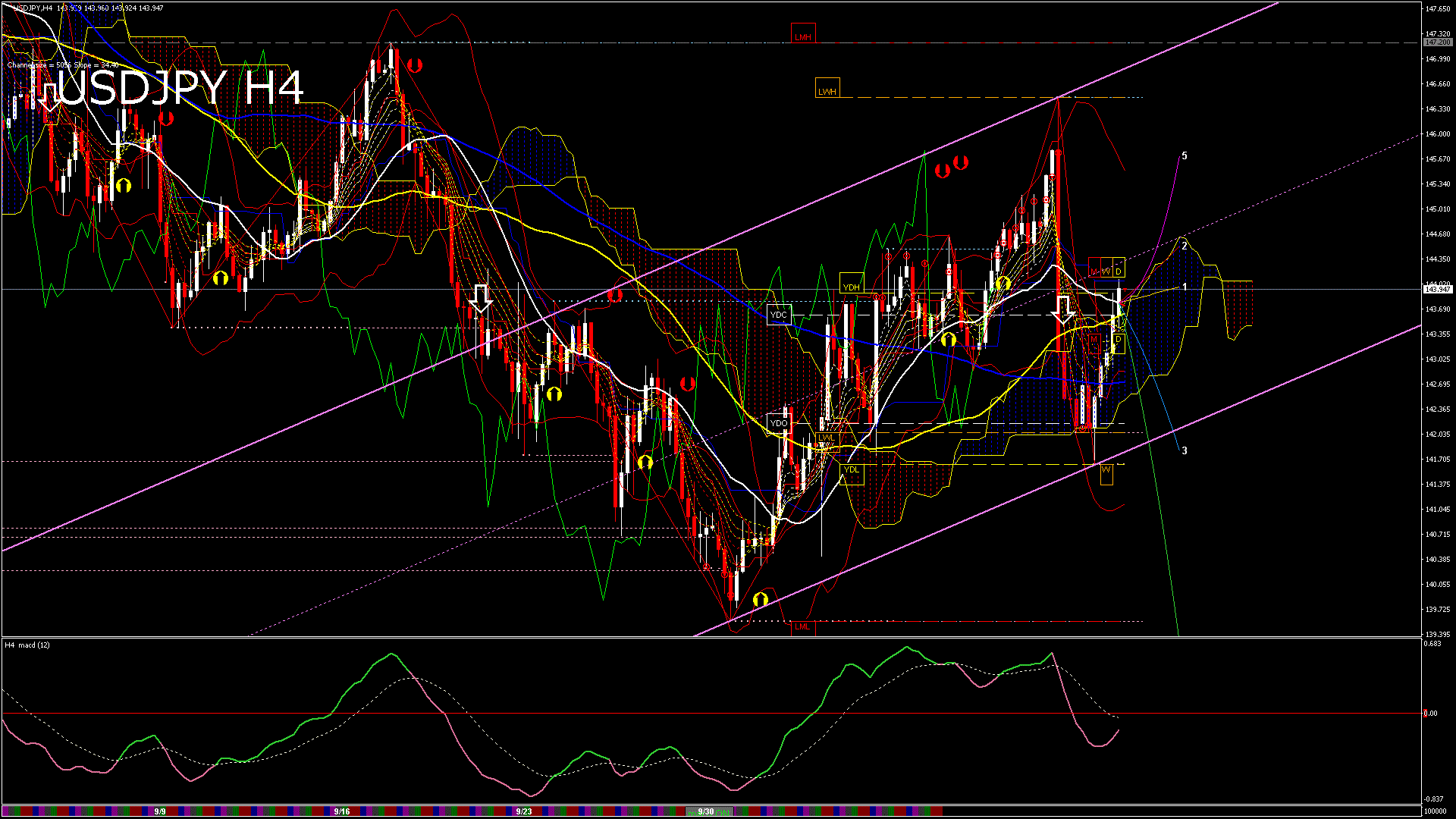Click the orange W box on lower channel line
This screenshot has height=819, width=1456.
[x=1106, y=470]
